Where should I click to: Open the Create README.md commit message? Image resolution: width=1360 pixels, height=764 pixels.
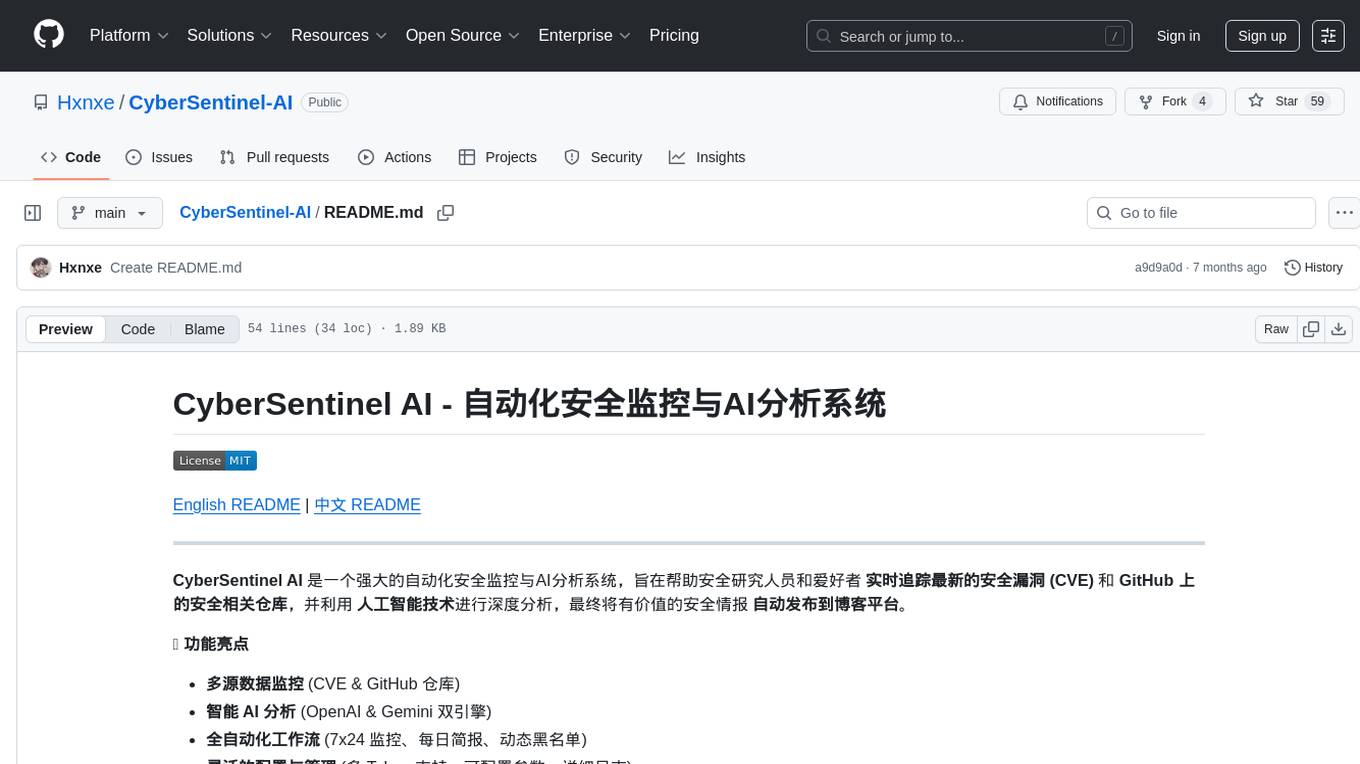[x=176, y=268]
